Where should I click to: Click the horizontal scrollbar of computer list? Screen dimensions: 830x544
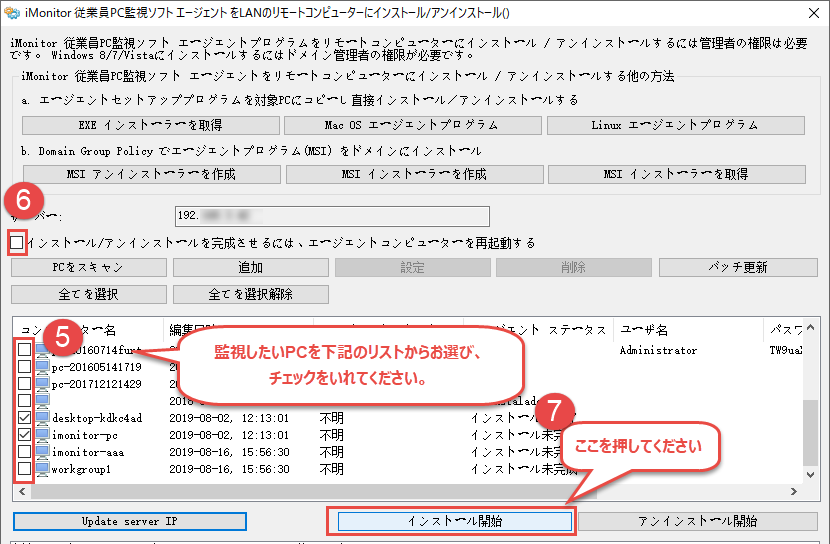point(400,493)
